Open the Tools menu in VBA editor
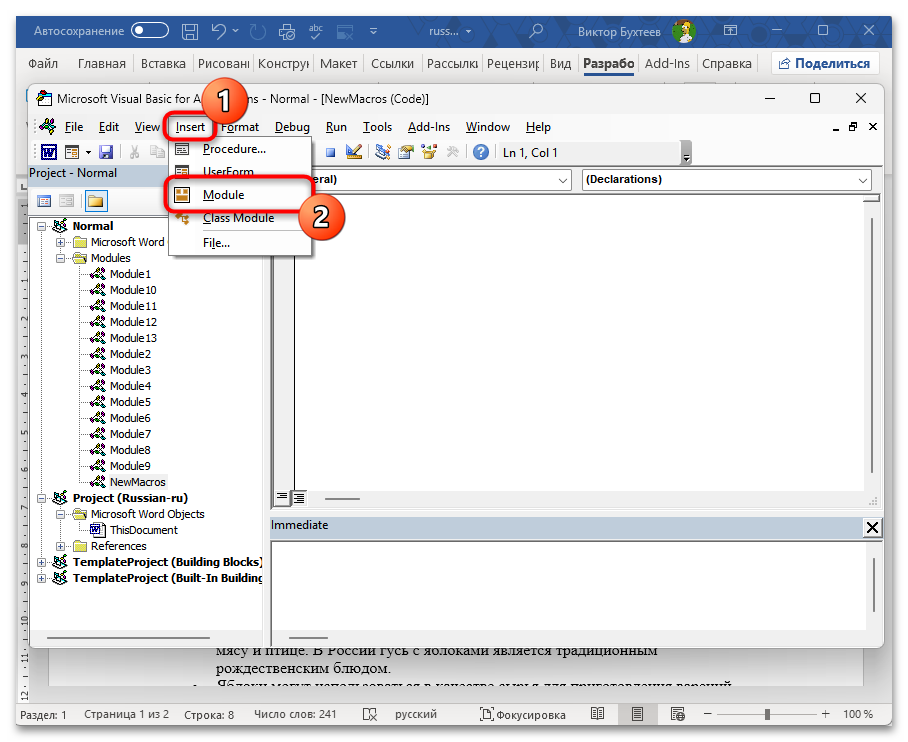The width and height of the screenshot is (908, 742). [x=377, y=127]
